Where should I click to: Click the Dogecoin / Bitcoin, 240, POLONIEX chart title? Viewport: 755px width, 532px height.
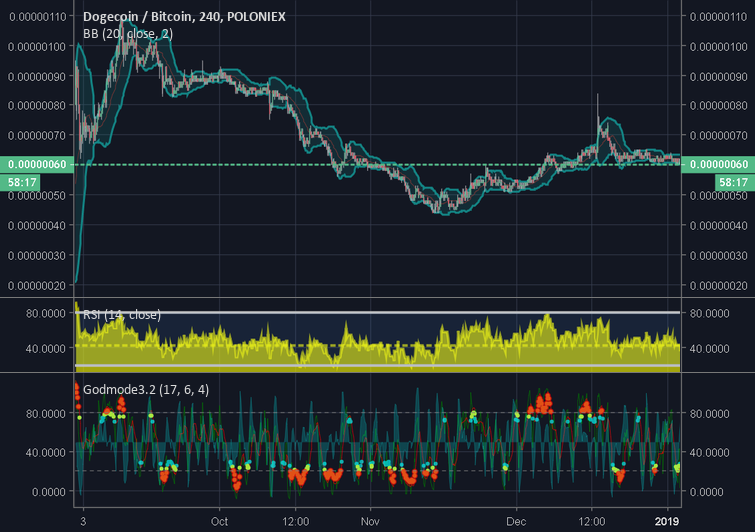click(x=184, y=17)
